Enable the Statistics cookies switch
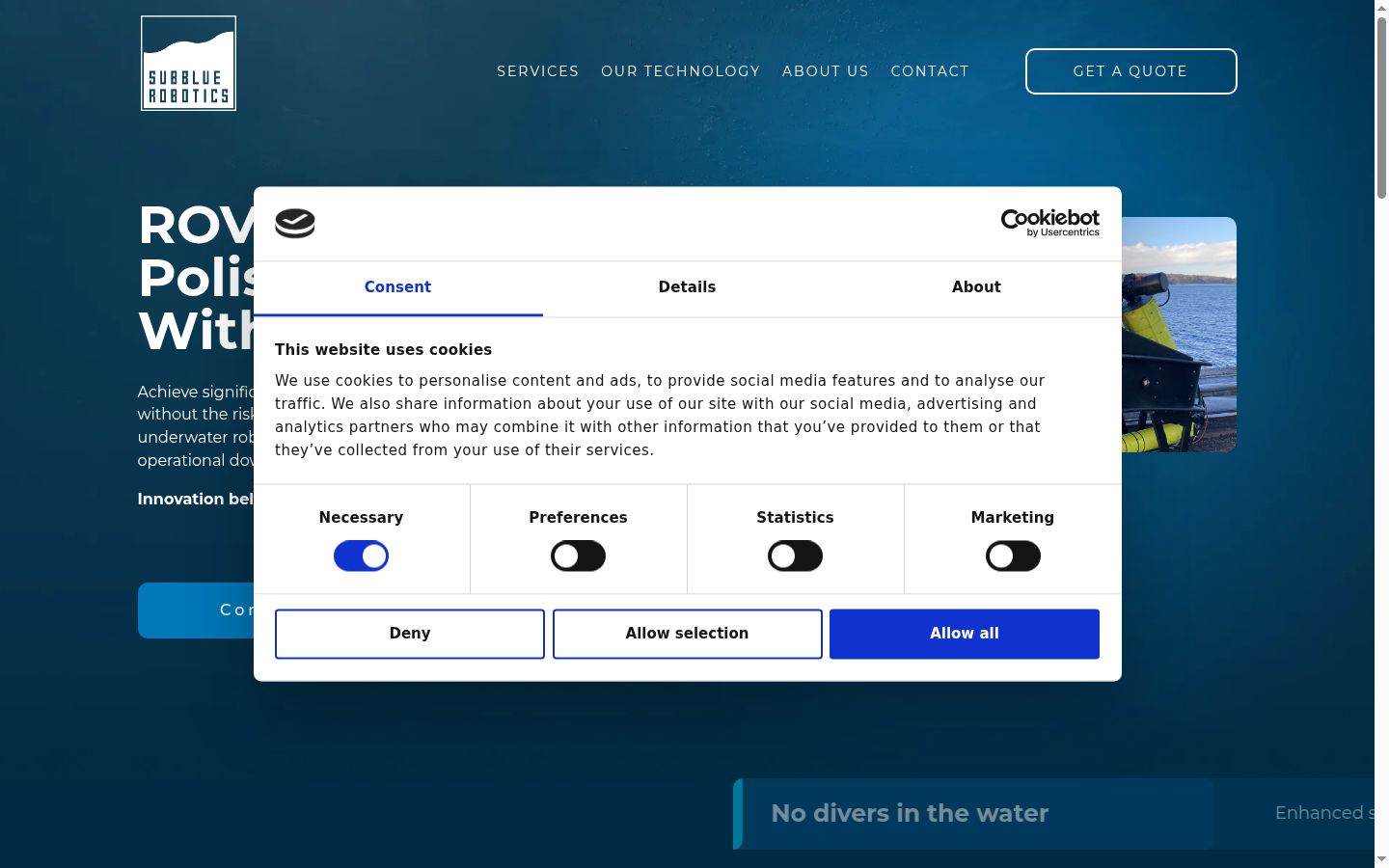This screenshot has width=1389, height=868. pyautogui.click(x=795, y=556)
